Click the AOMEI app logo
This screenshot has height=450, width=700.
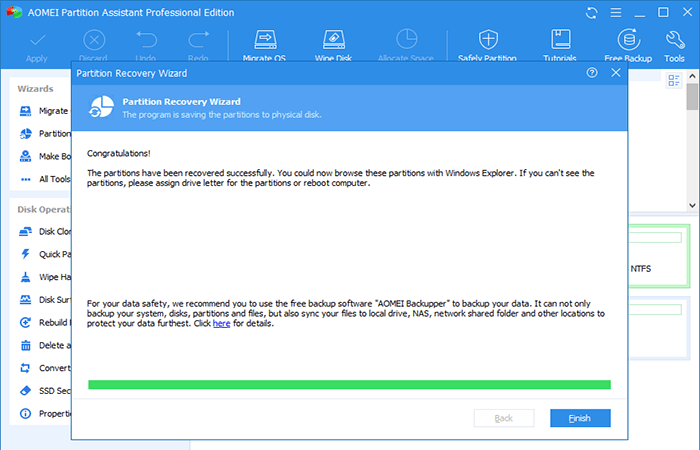click(14, 12)
